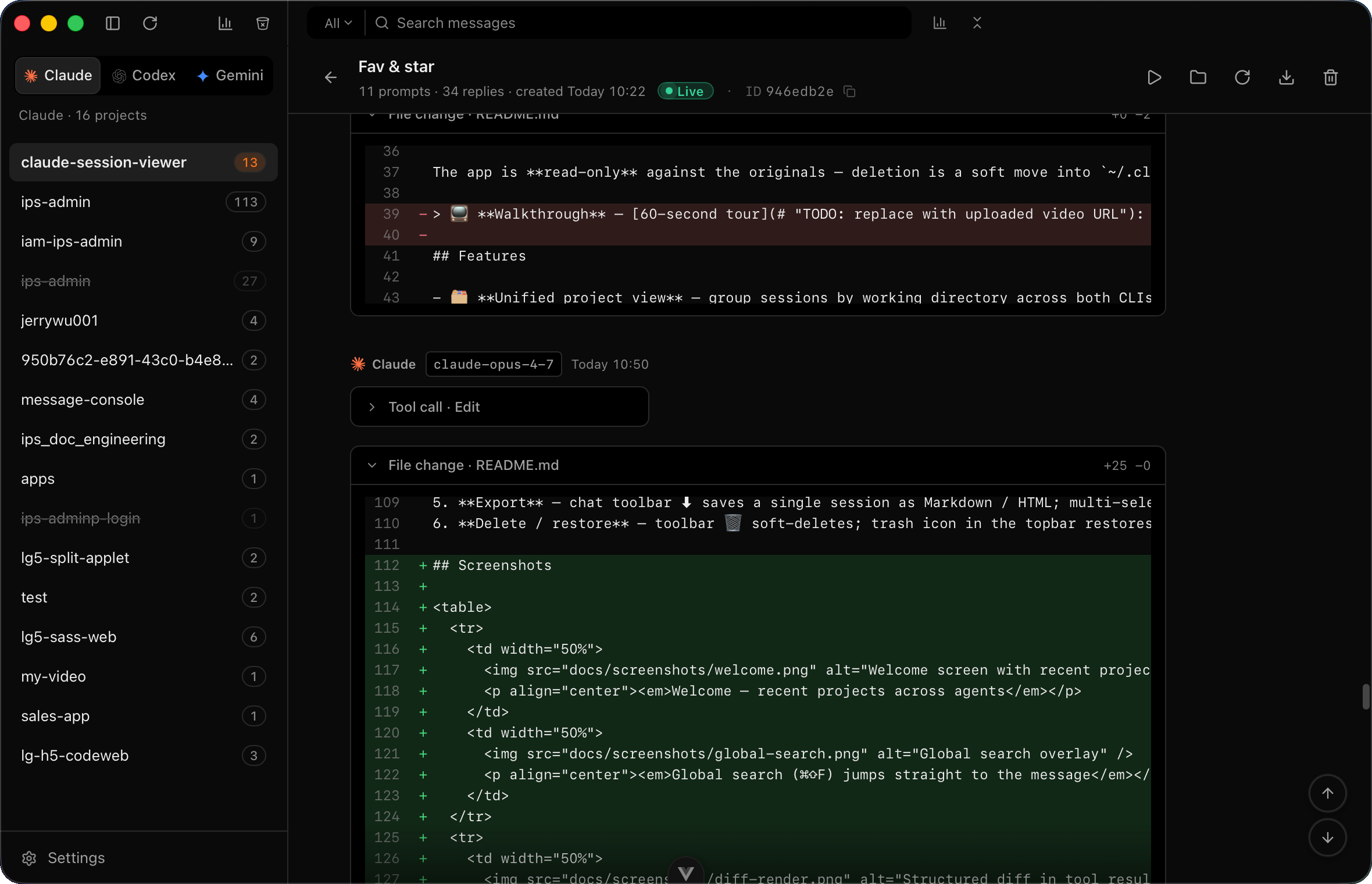The image size is (1372, 884).
Task: Select the jerrywu001 project
Action: click(144, 320)
